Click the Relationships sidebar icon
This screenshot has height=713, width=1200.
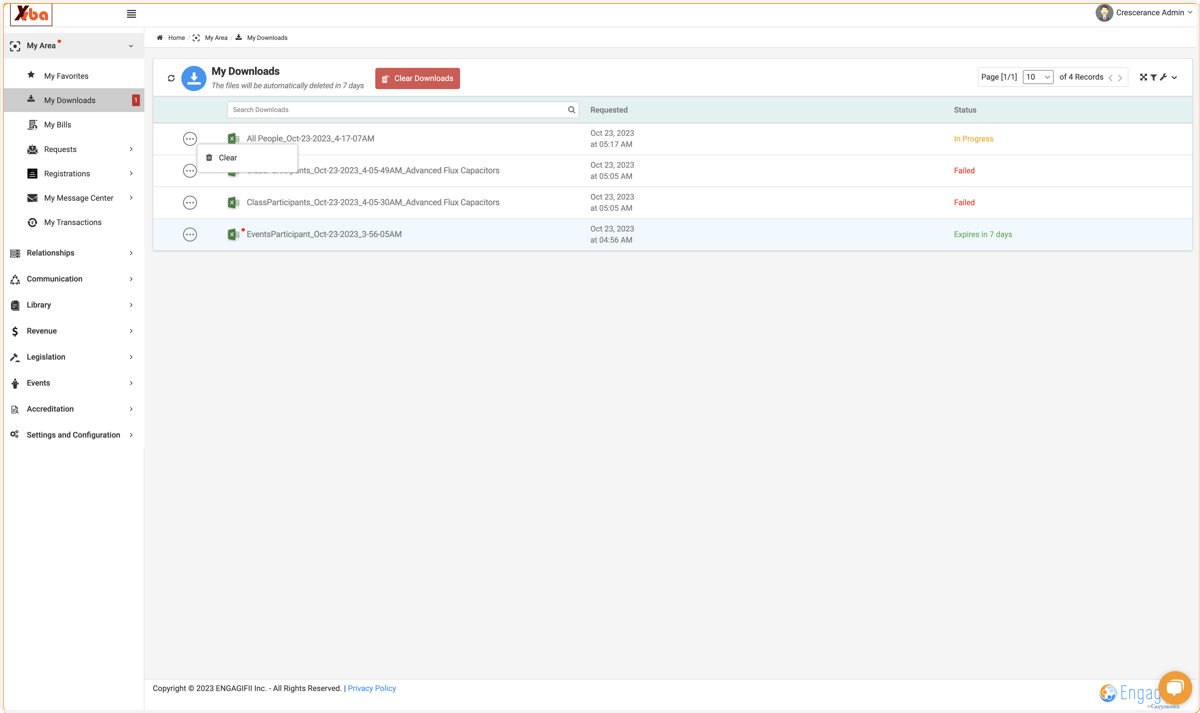pos(15,253)
